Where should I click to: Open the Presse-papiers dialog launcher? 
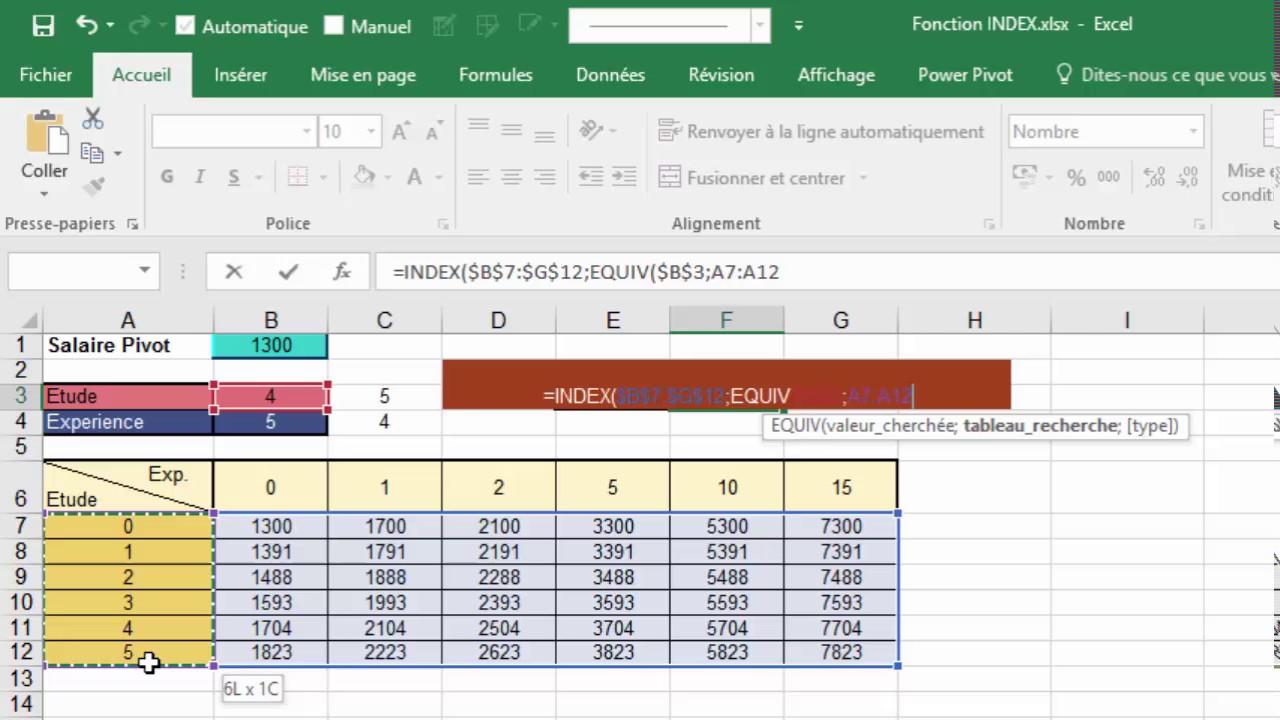coord(132,225)
